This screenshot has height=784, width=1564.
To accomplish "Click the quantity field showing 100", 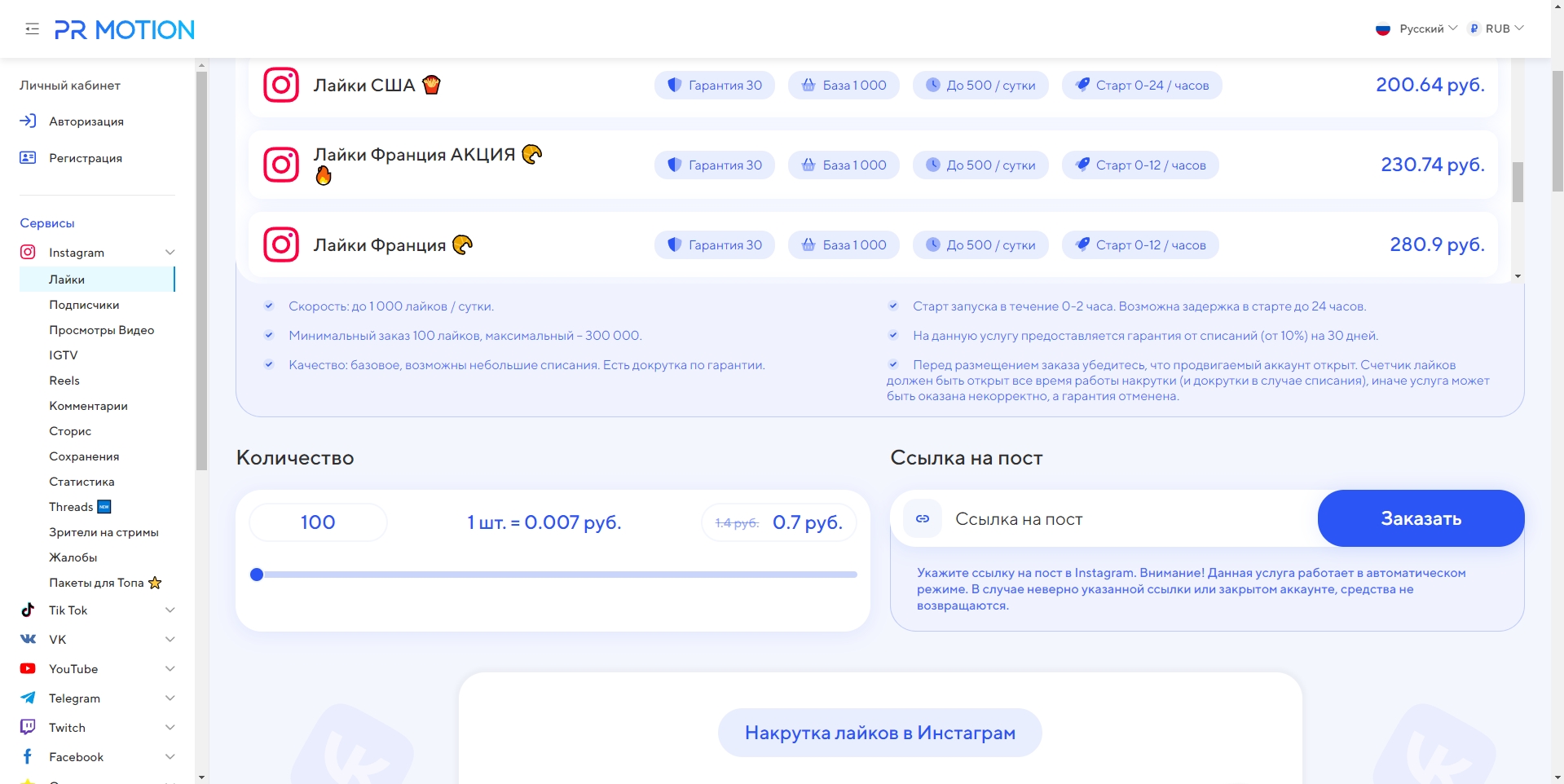I will [x=318, y=522].
